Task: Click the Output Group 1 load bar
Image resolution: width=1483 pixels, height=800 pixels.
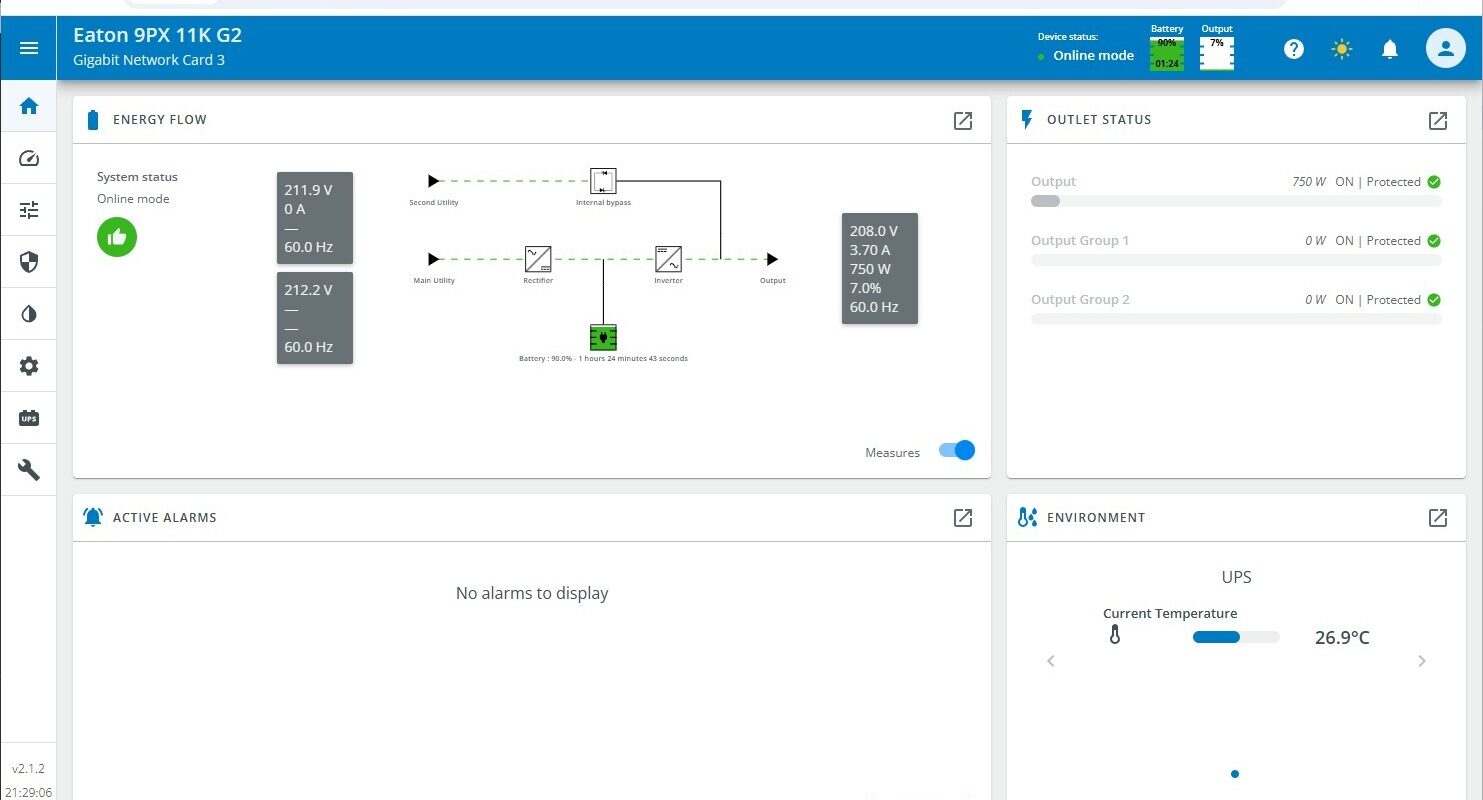Action: tap(1236, 260)
